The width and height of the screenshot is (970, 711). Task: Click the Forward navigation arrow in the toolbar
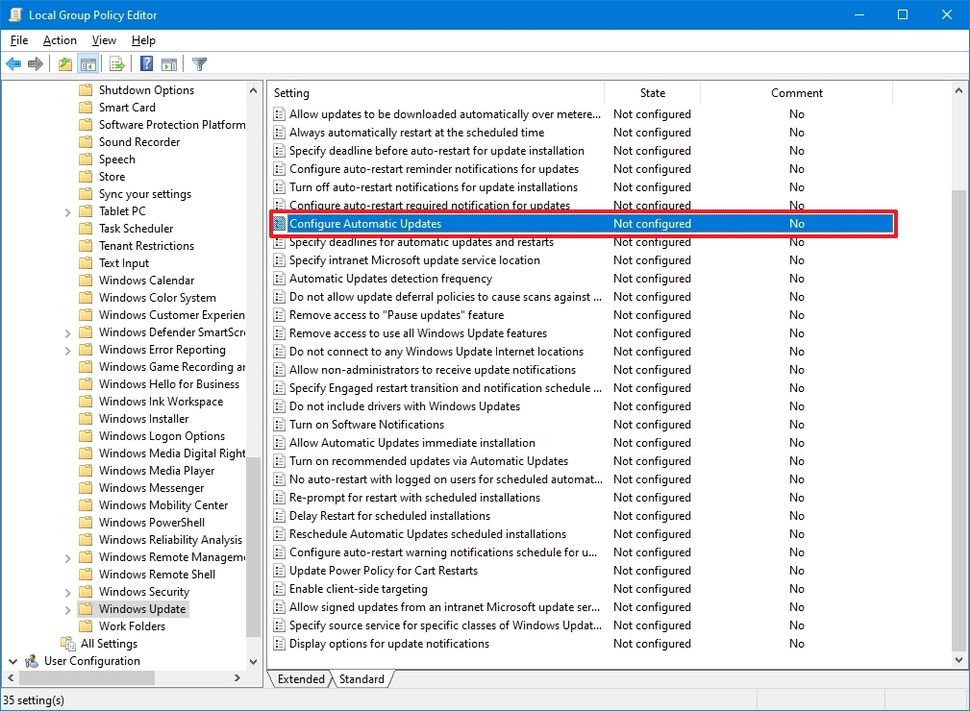pyautogui.click(x=37, y=63)
